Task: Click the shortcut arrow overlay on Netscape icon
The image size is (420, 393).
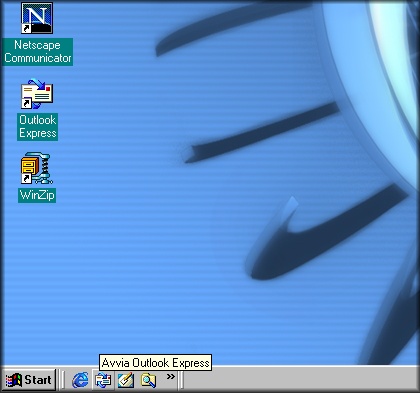Action: (26, 29)
